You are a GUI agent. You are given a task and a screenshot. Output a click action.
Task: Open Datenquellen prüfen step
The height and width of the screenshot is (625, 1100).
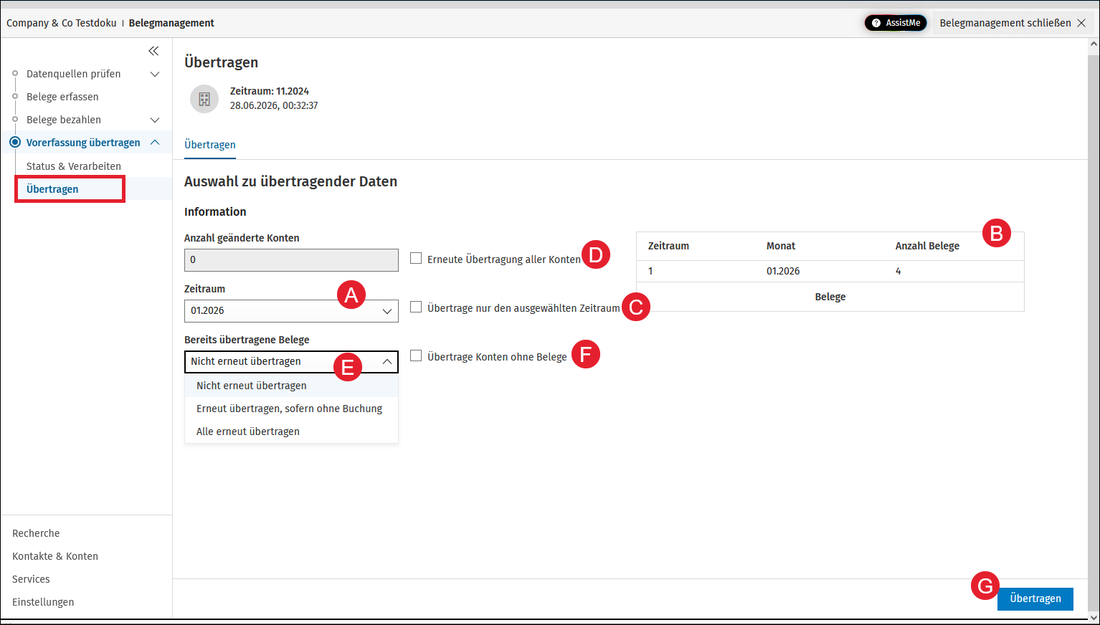click(74, 74)
